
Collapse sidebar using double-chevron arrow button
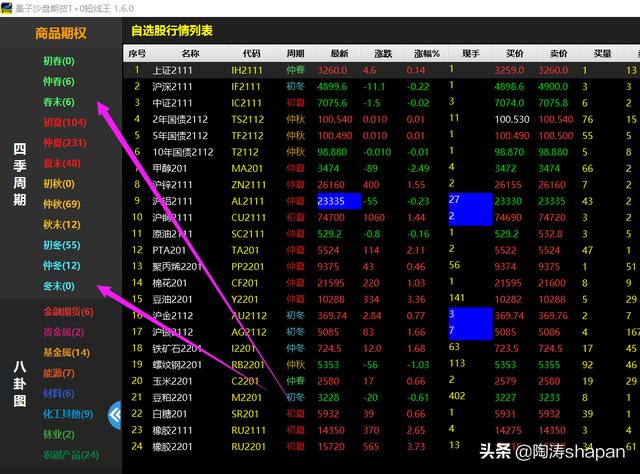(113, 411)
